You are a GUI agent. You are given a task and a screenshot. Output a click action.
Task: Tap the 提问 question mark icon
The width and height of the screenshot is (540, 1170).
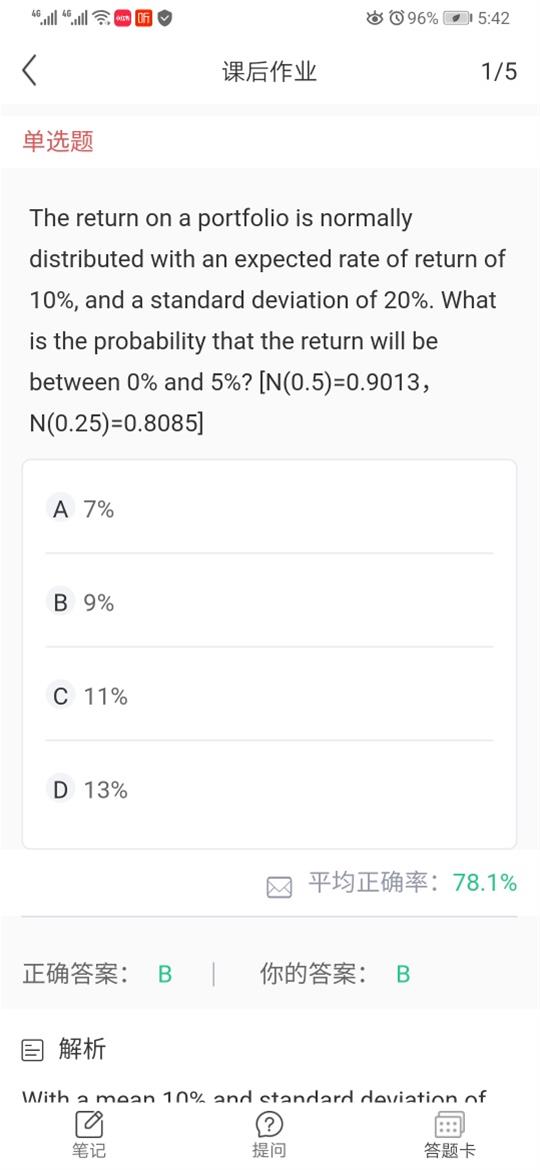pos(269,1124)
